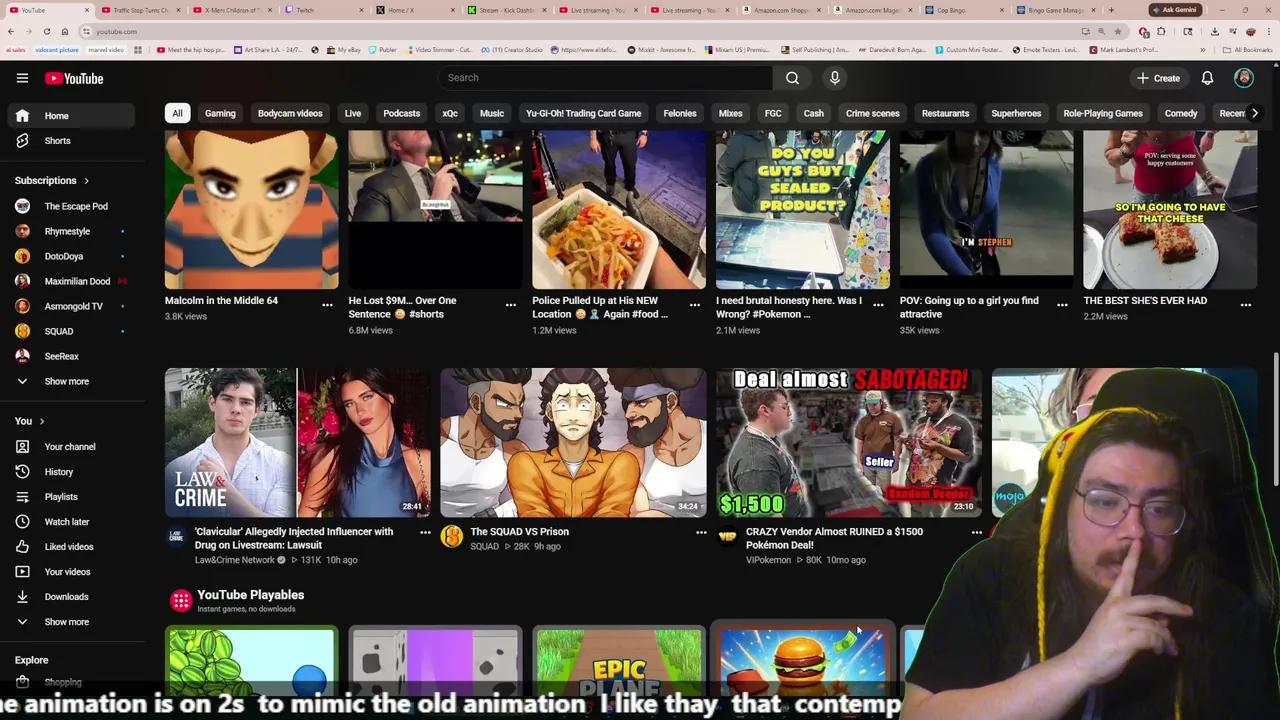Expand the Subscriptions section arrow
This screenshot has height=720, width=1280.
coord(86,181)
